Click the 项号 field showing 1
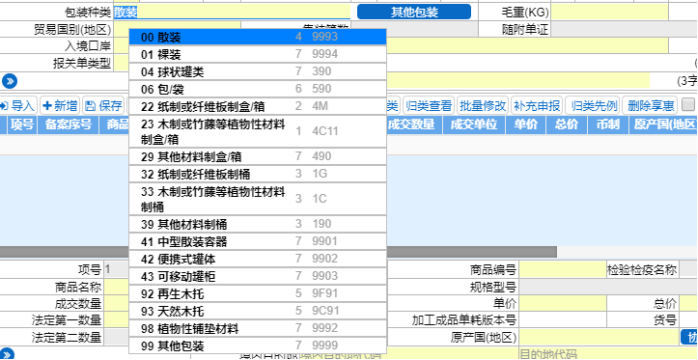This screenshot has height=360, width=698. click(117, 270)
